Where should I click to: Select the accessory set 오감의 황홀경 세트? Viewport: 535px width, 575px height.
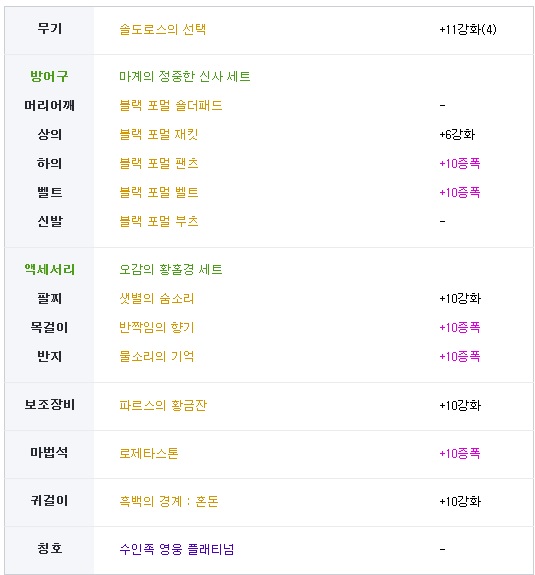point(171,270)
